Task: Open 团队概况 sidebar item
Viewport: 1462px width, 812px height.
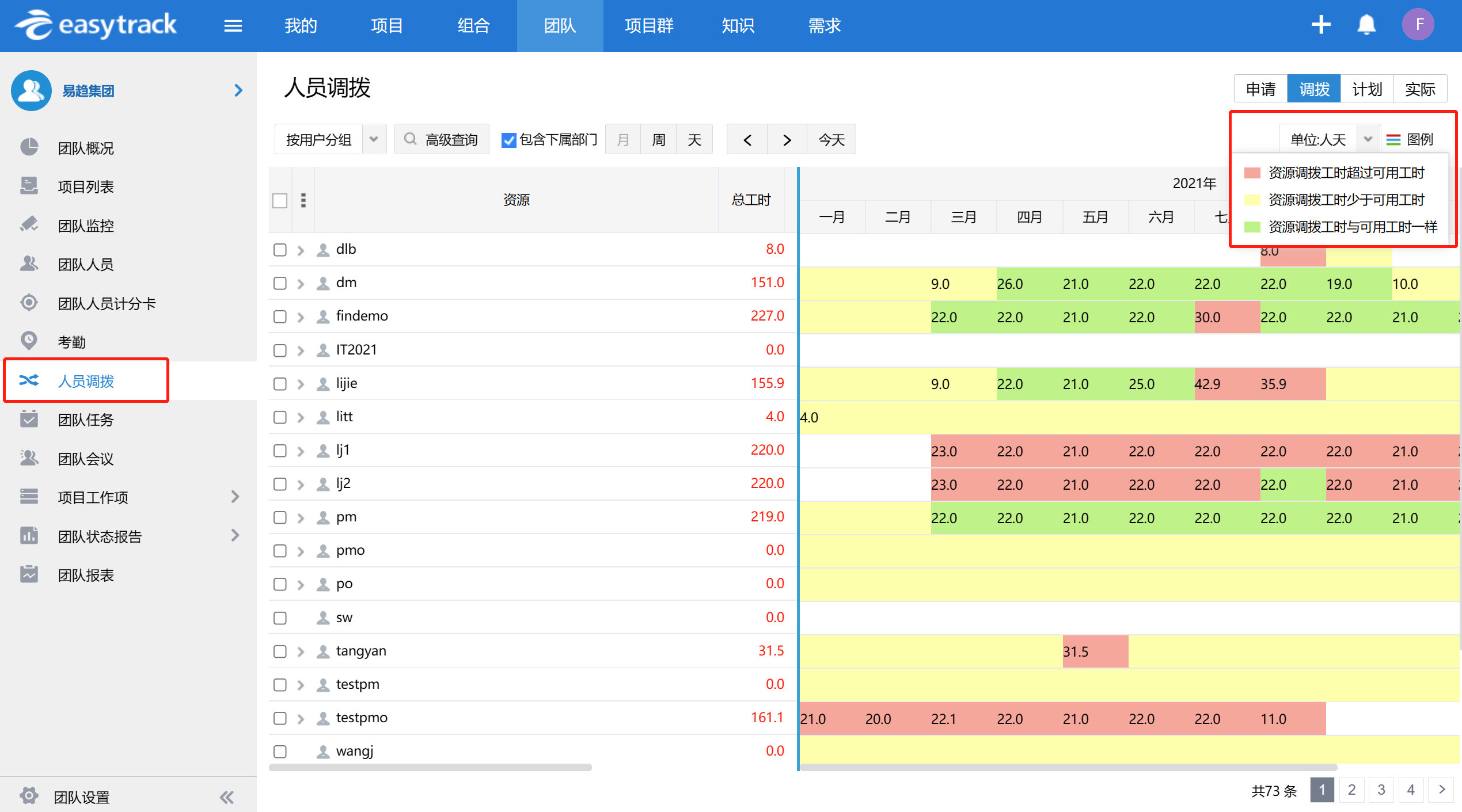Action: (x=85, y=148)
